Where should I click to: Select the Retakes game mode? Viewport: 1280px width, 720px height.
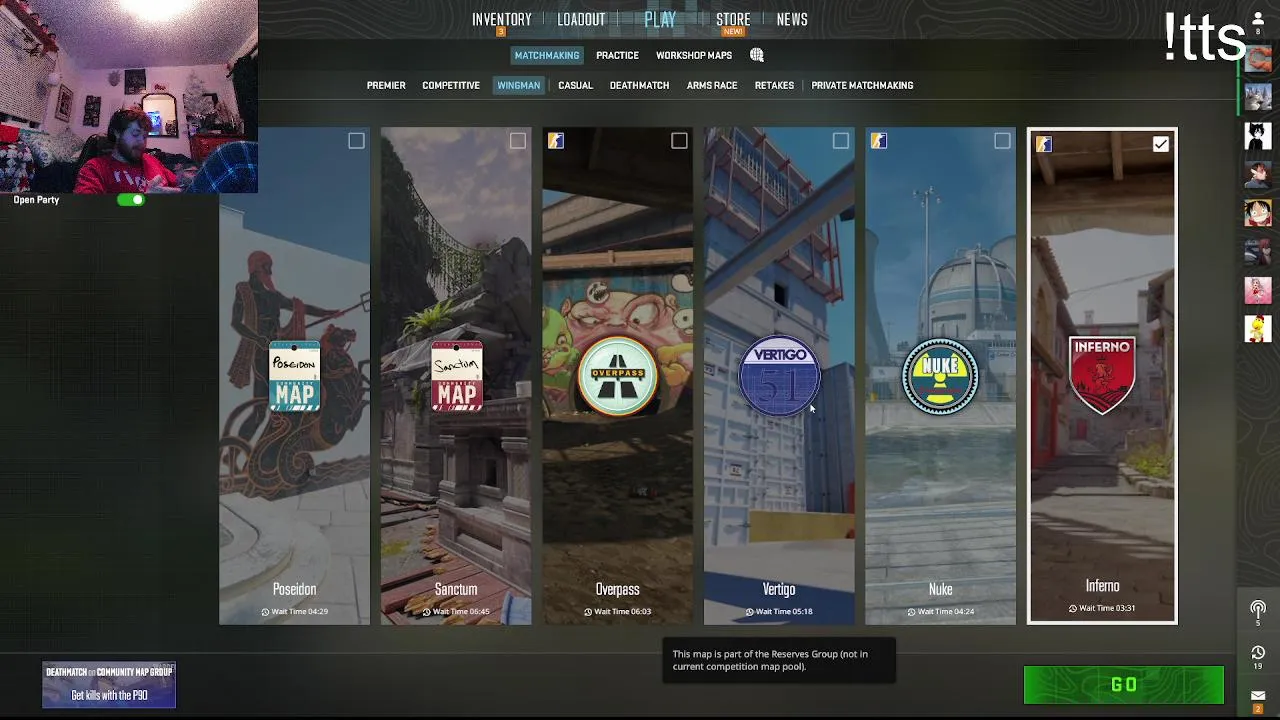click(x=774, y=85)
